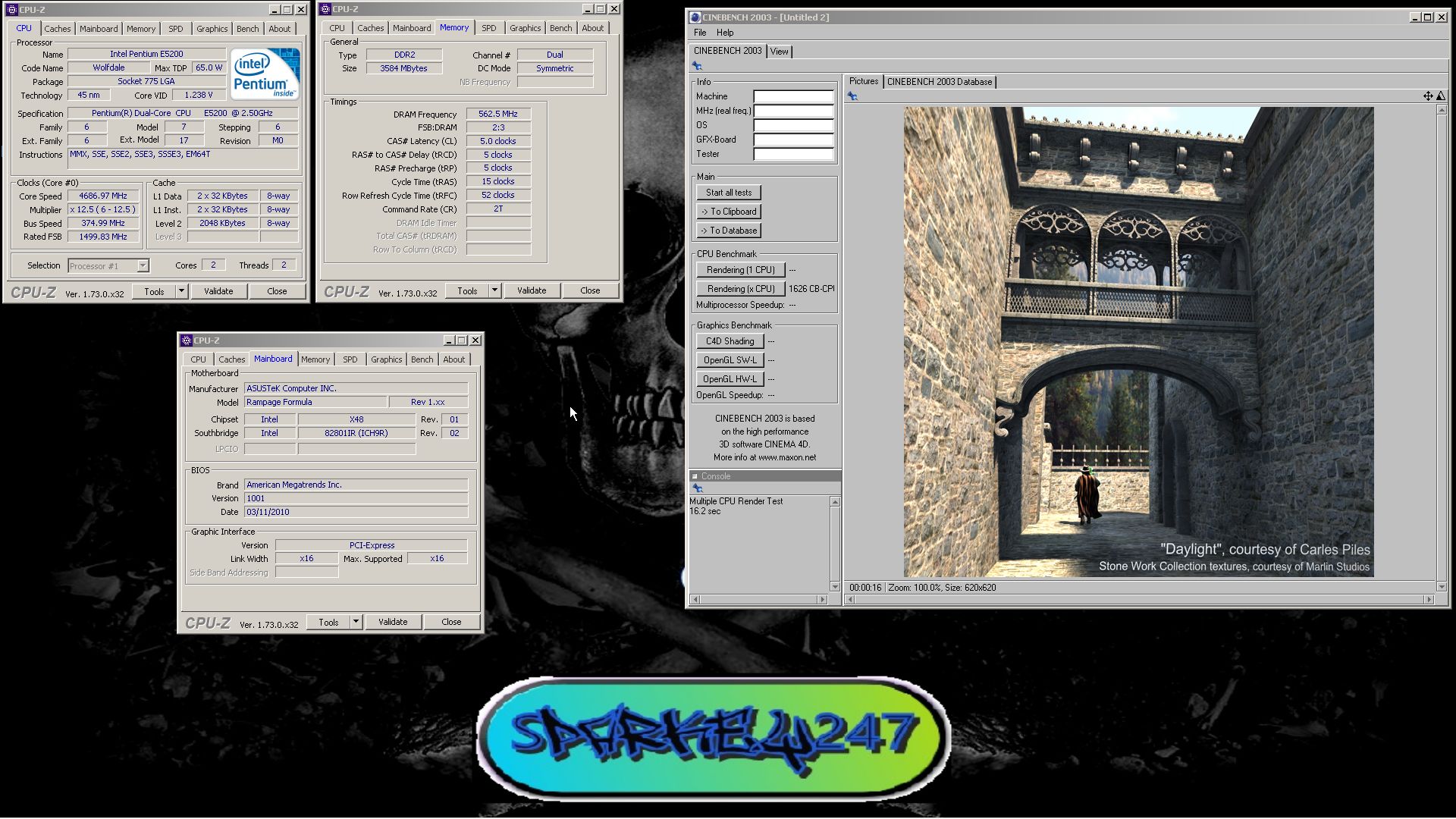
Task: Open Tools dropdown arrow in Mainboard window
Action: (x=356, y=622)
